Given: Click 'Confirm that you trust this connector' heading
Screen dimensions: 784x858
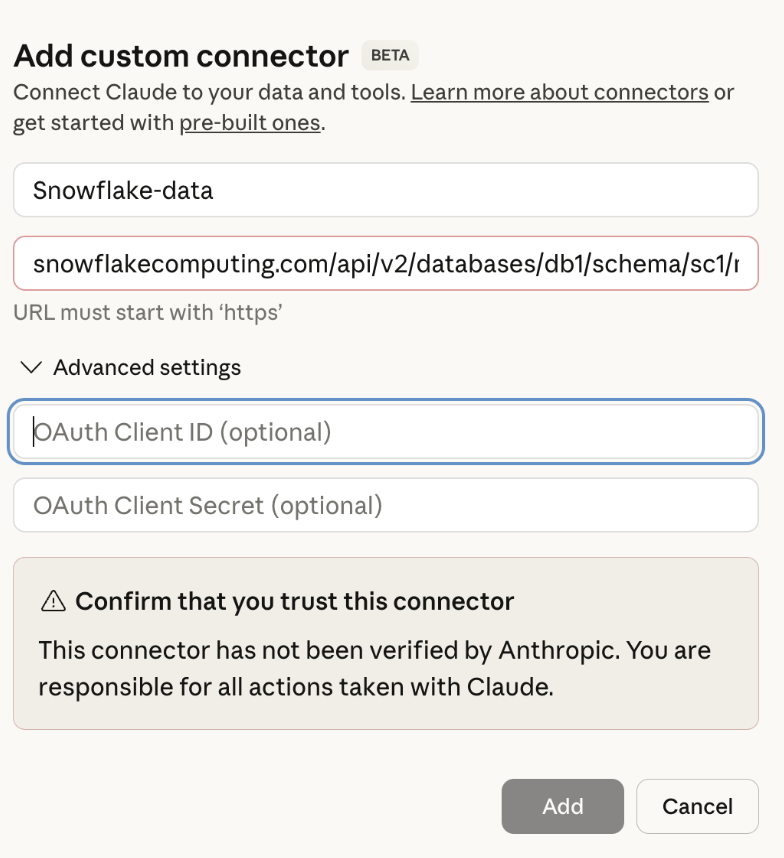Looking at the screenshot, I should (x=294, y=601).
